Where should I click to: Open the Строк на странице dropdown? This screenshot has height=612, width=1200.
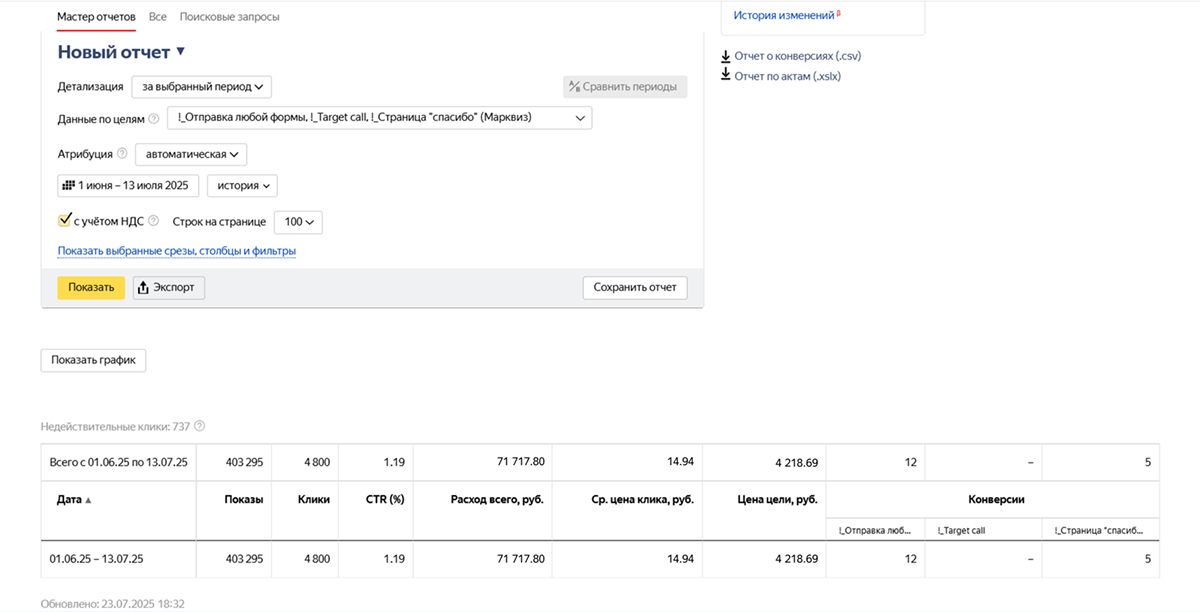(298, 222)
